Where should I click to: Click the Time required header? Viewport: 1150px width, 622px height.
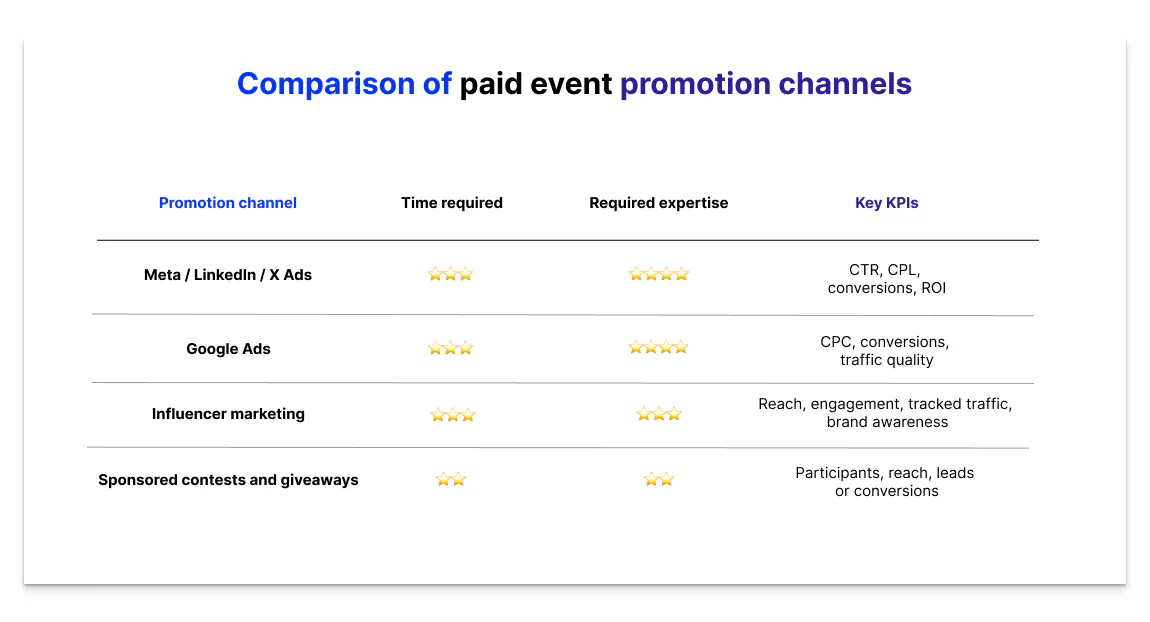click(451, 202)
